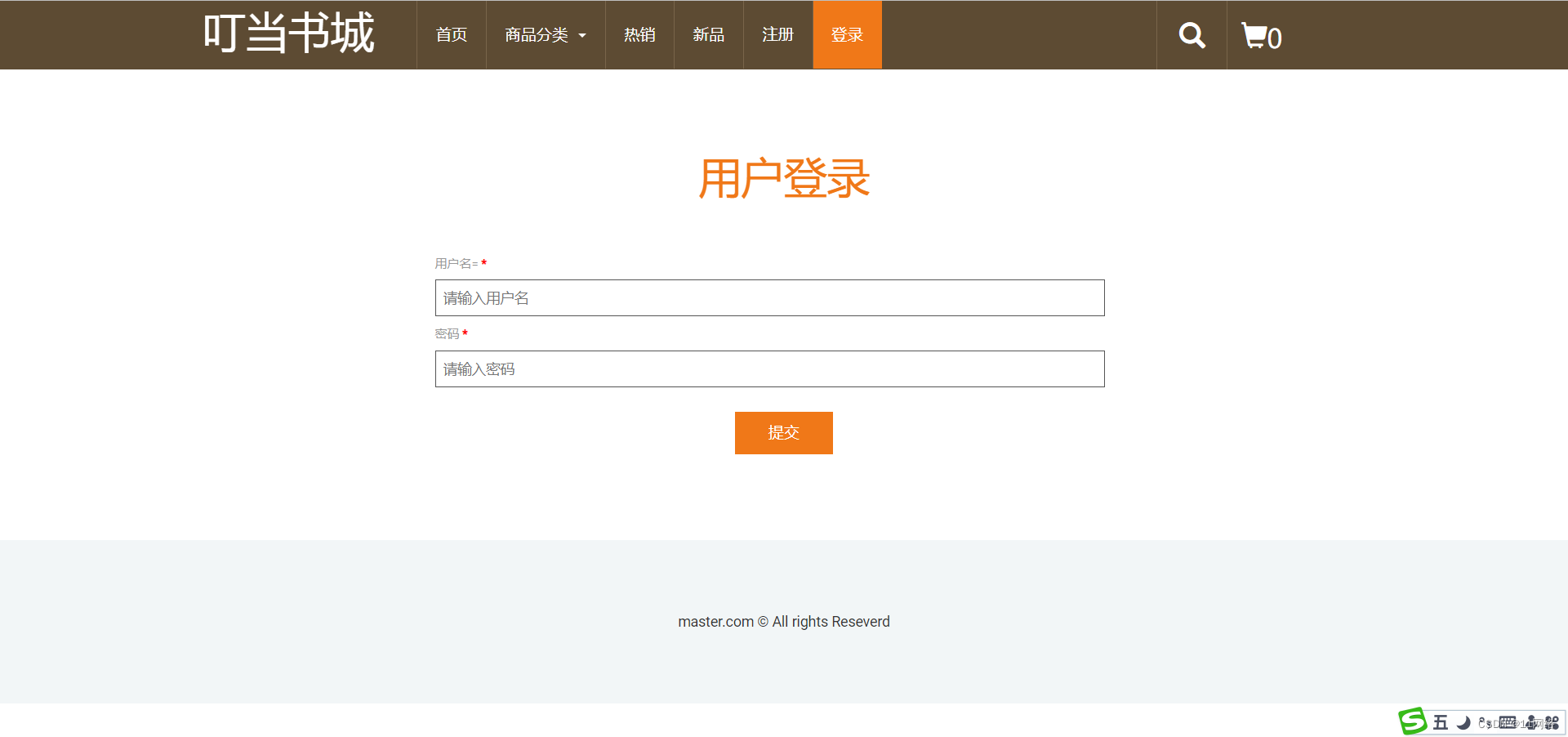
Task: Select the highlighted 登录 tab
Action: [847, 34]
